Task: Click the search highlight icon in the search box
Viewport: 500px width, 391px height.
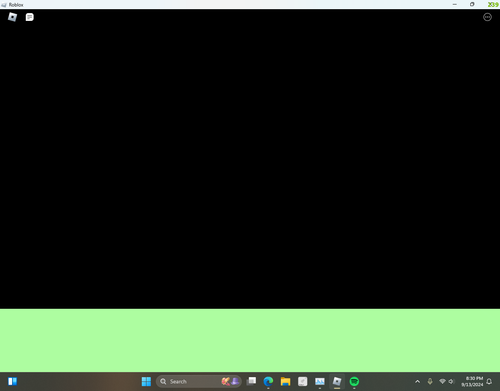Action: (x=230, y=381)
